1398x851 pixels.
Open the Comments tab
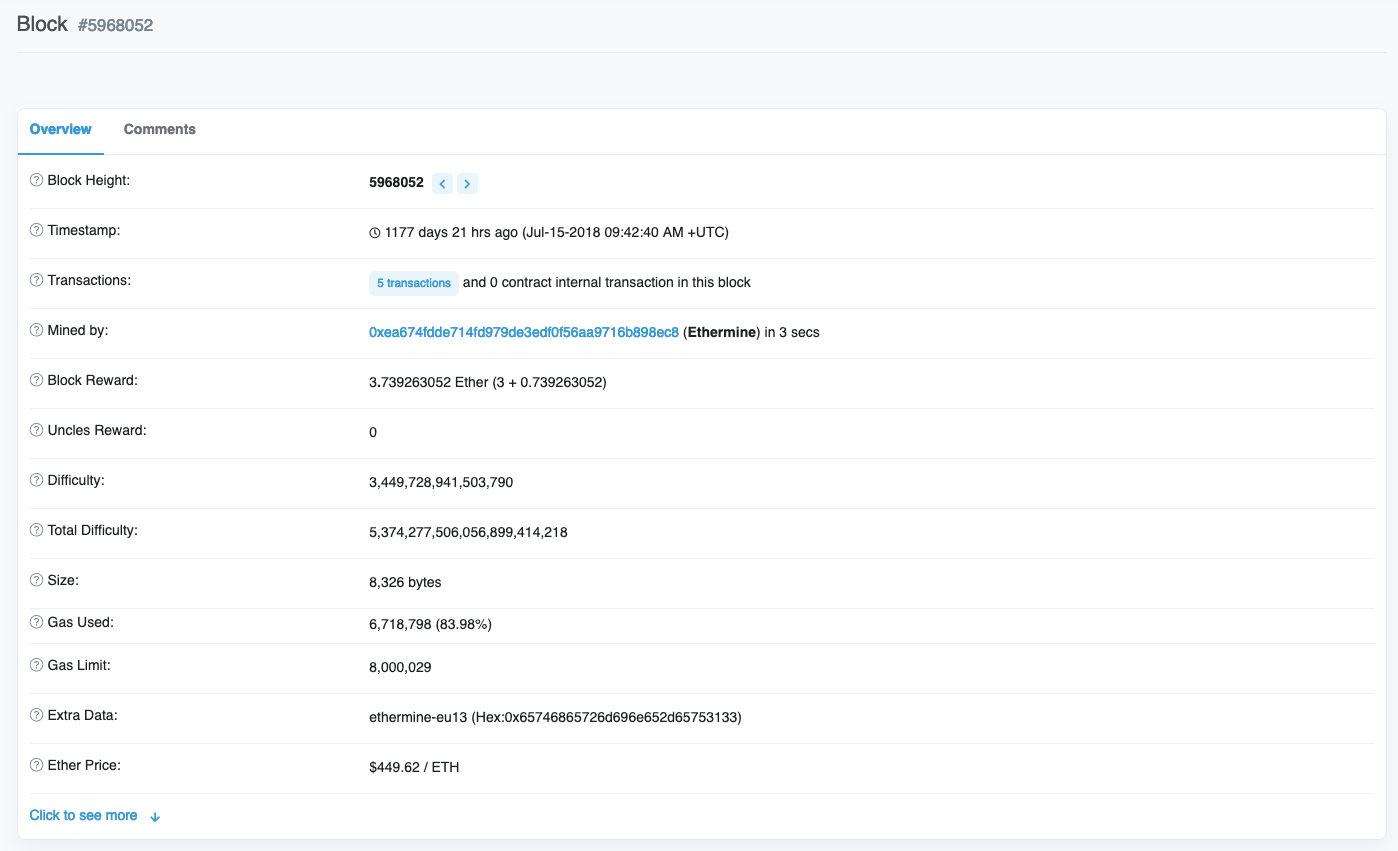(160, 129)
